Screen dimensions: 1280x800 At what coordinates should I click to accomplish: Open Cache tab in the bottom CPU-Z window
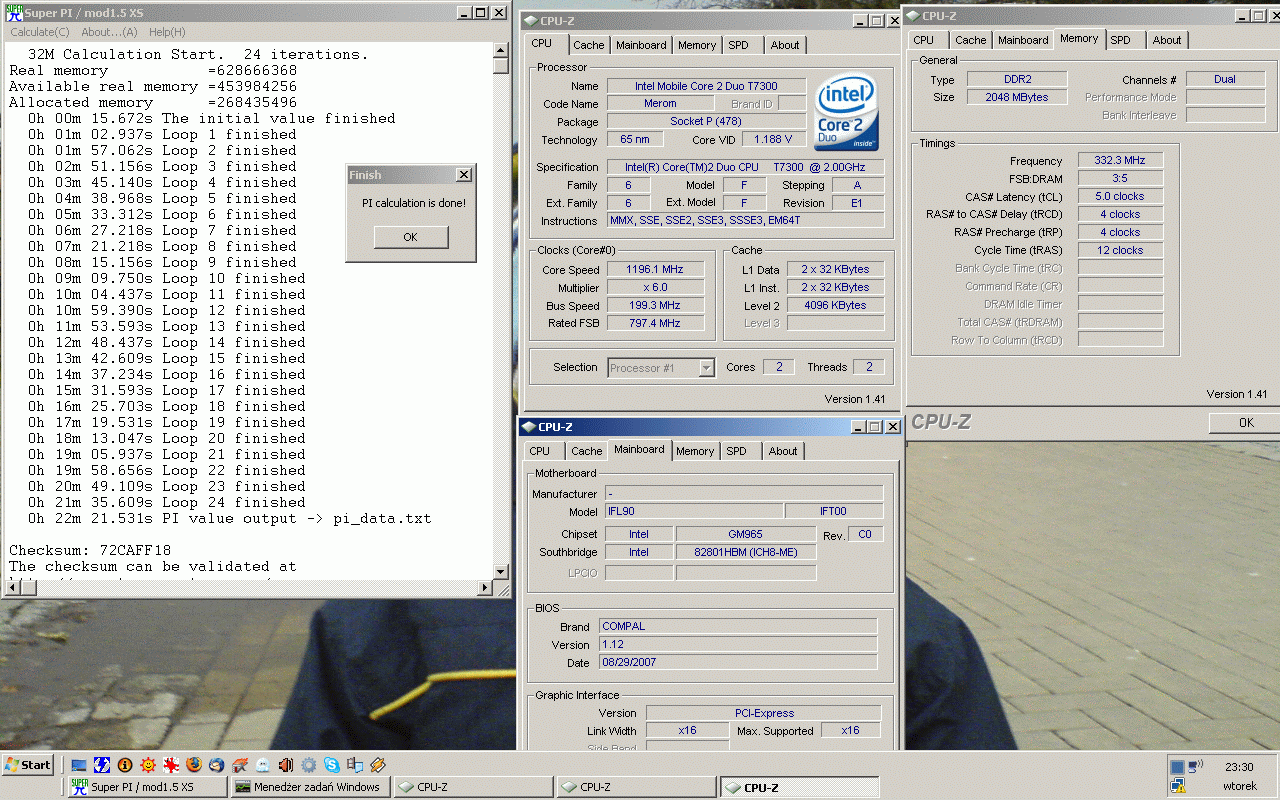[x=587, y=451]
